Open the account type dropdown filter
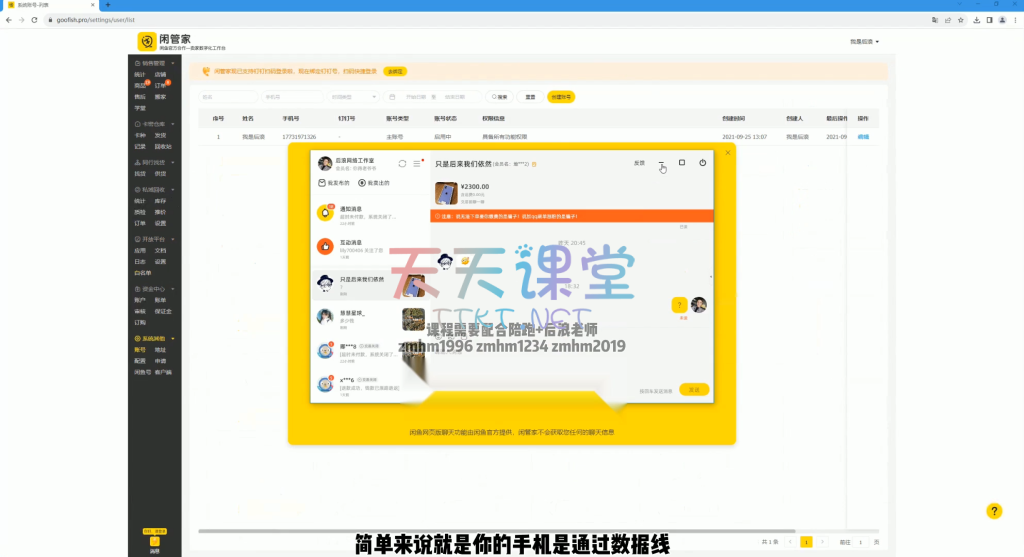 click(353, 97)
